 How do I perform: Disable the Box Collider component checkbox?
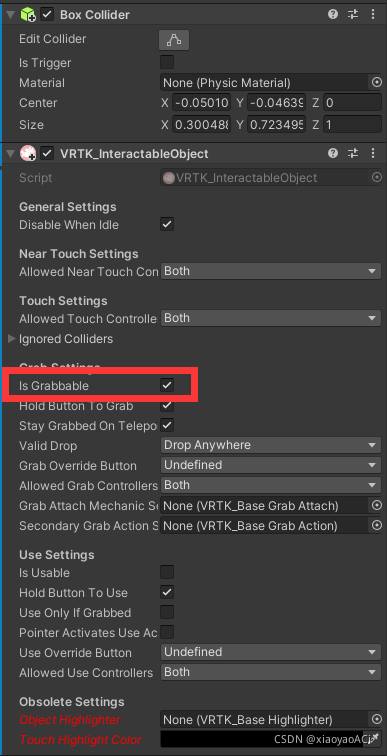click(x=47, y=14)
